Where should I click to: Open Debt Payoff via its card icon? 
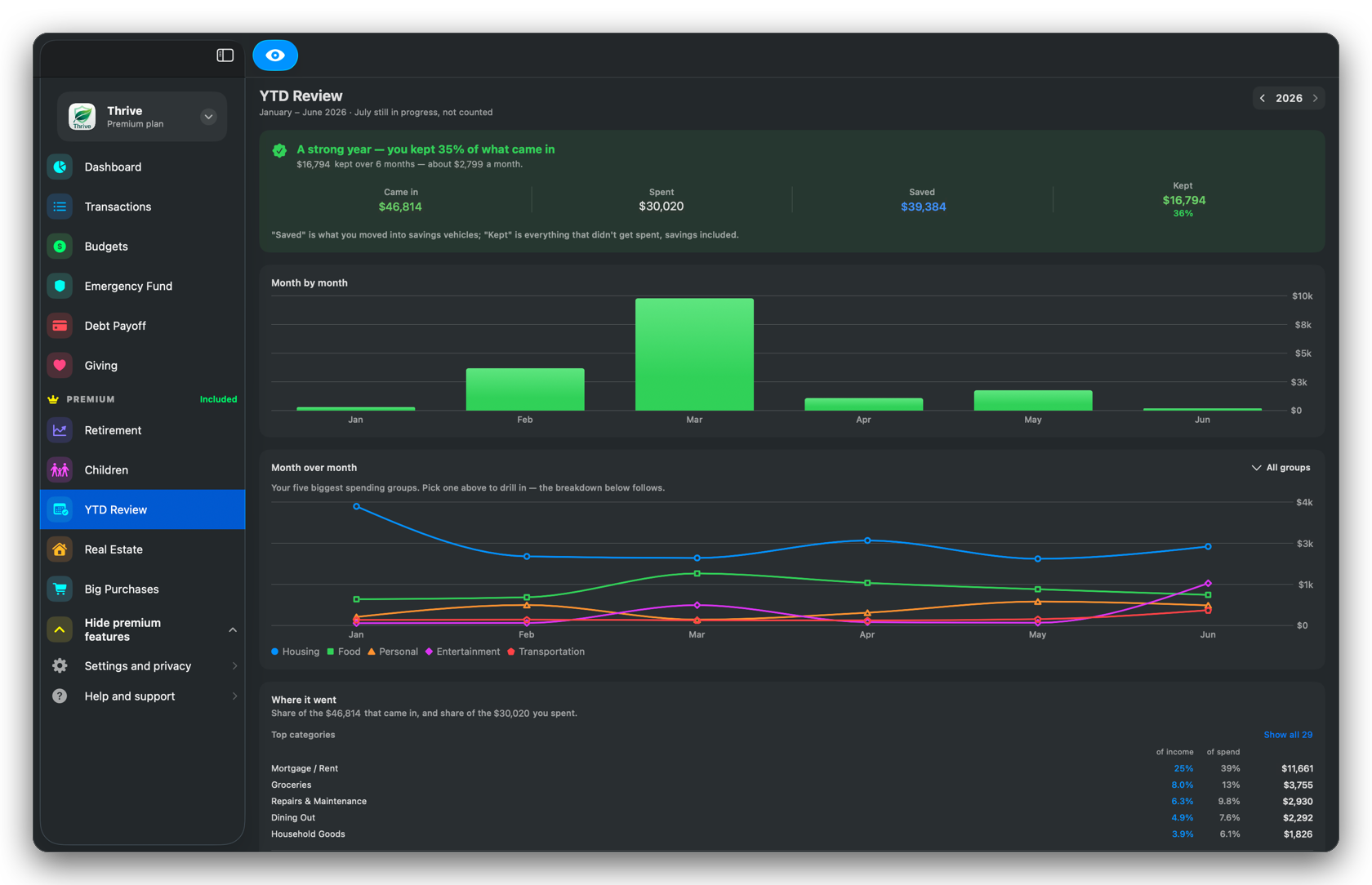click(x=60, y=326)
